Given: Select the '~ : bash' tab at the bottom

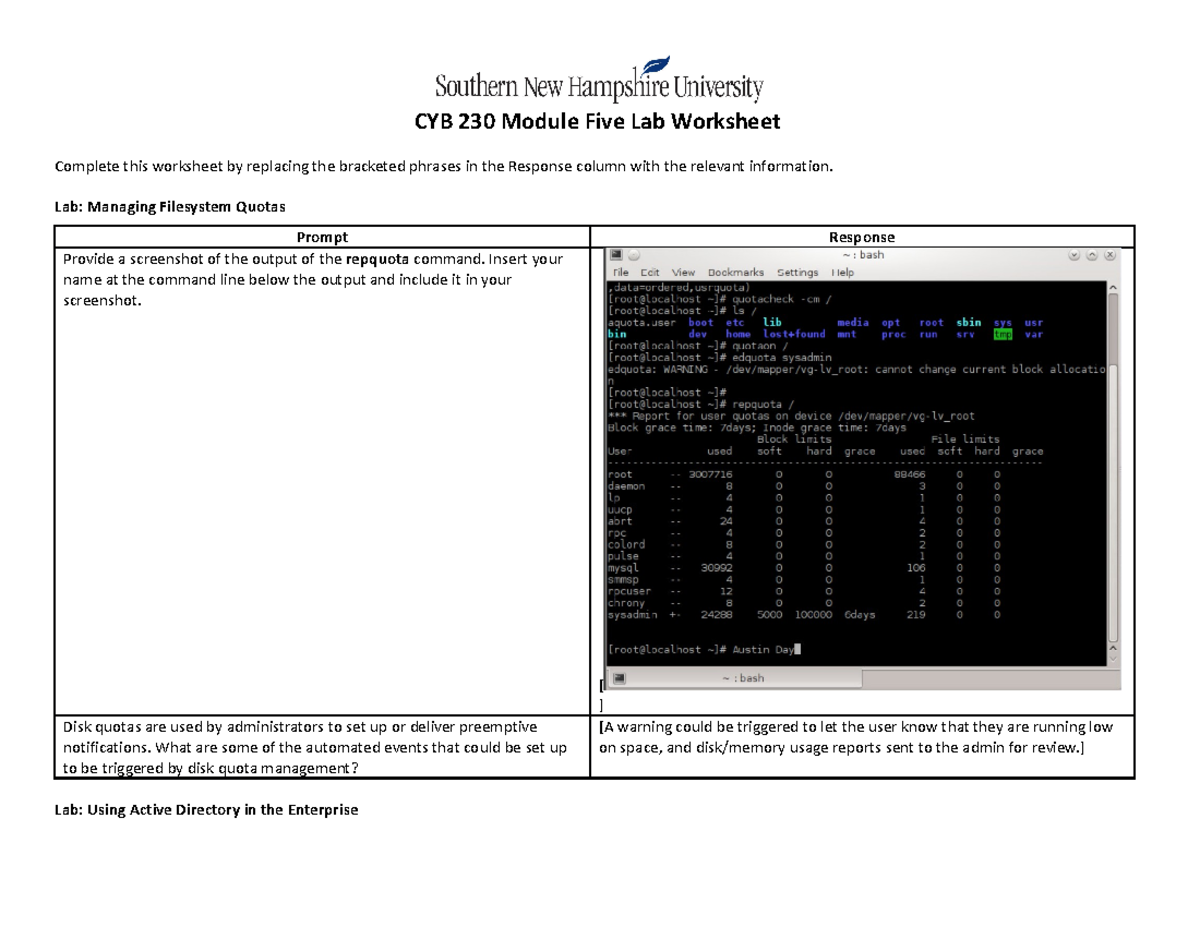Looking at the screenshot, I should (x=745, y=677).
